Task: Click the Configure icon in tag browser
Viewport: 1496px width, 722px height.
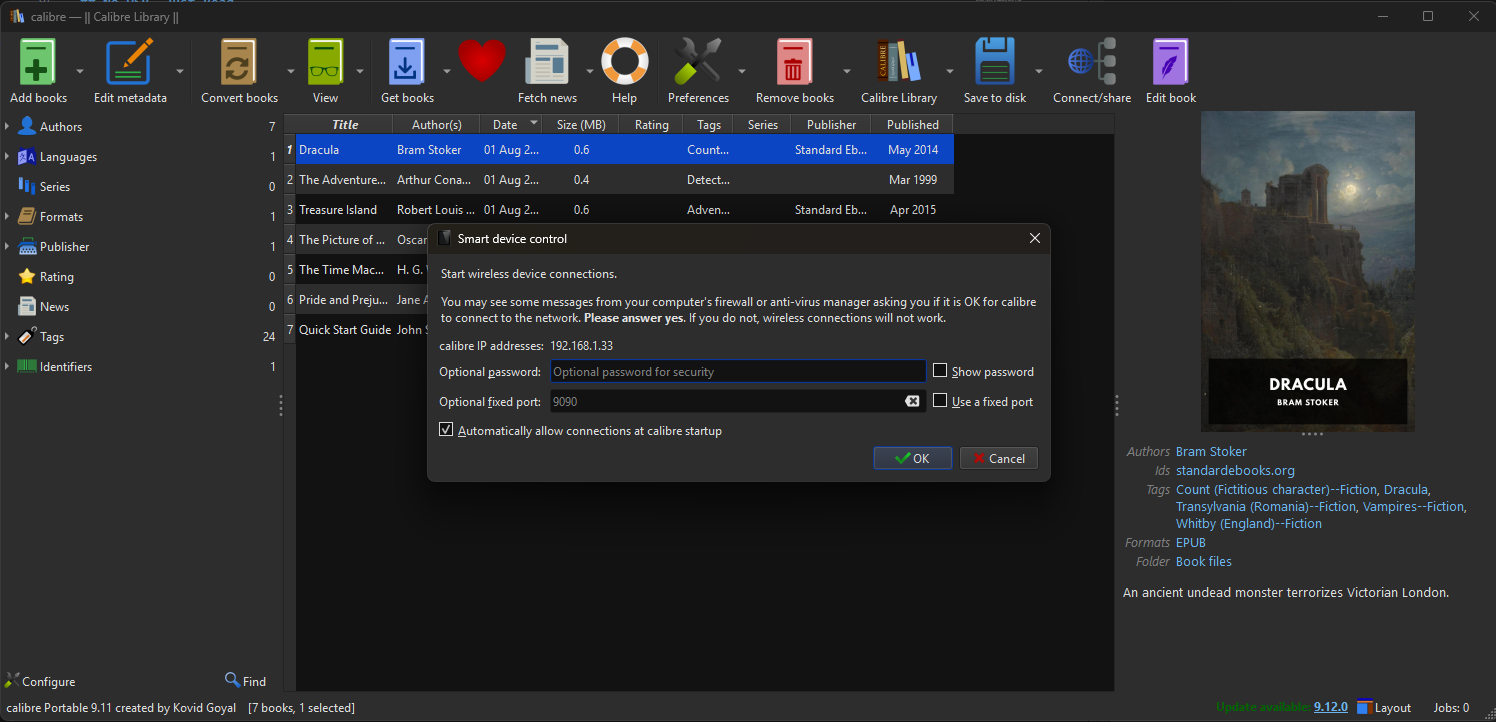Action: [x=12, y=681]
